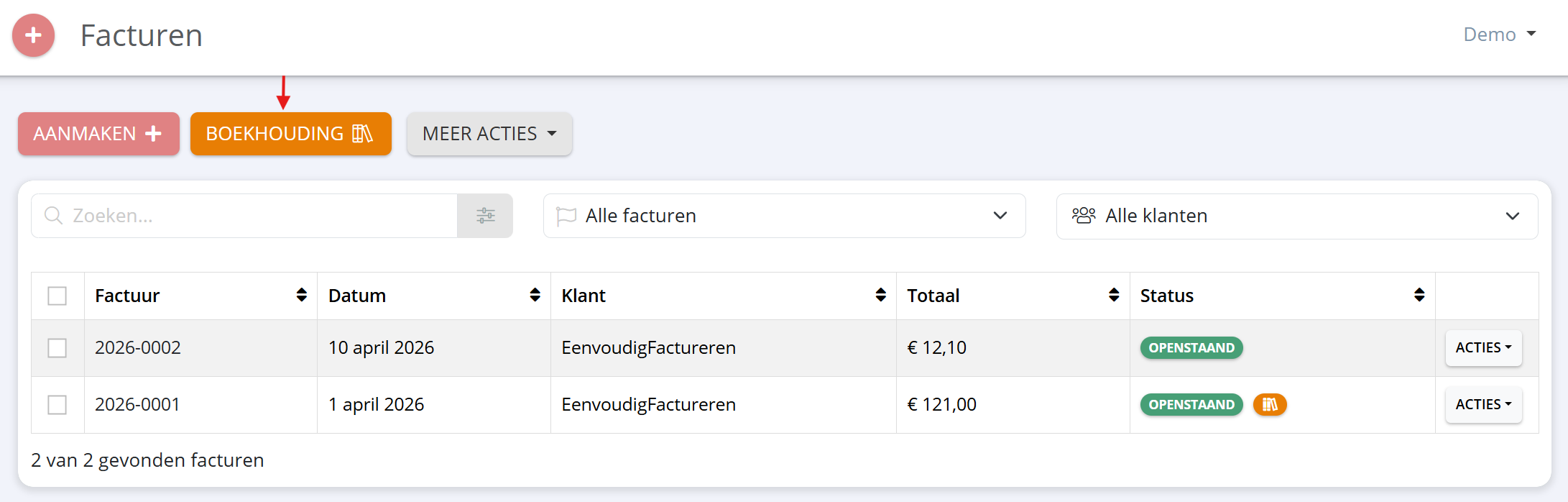Open the Alle facturen filter dropdown
The width and height of the screenshot is (1568, 502).
[784, 216]
